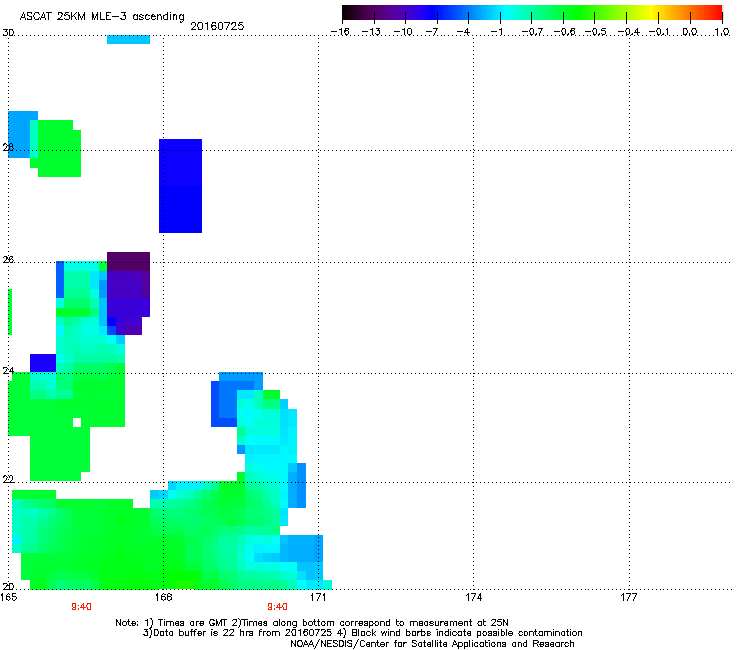Click the color bar label '1.0'
Viewport: 740px width, 650px height.
(x=722, y=32)
